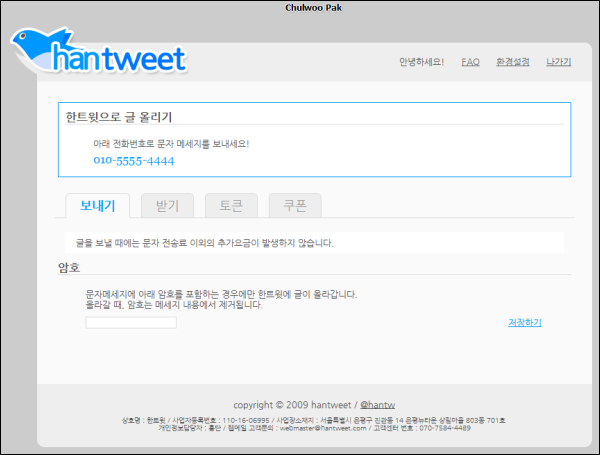Open 환경설정 settings link

tap(513, 62)
